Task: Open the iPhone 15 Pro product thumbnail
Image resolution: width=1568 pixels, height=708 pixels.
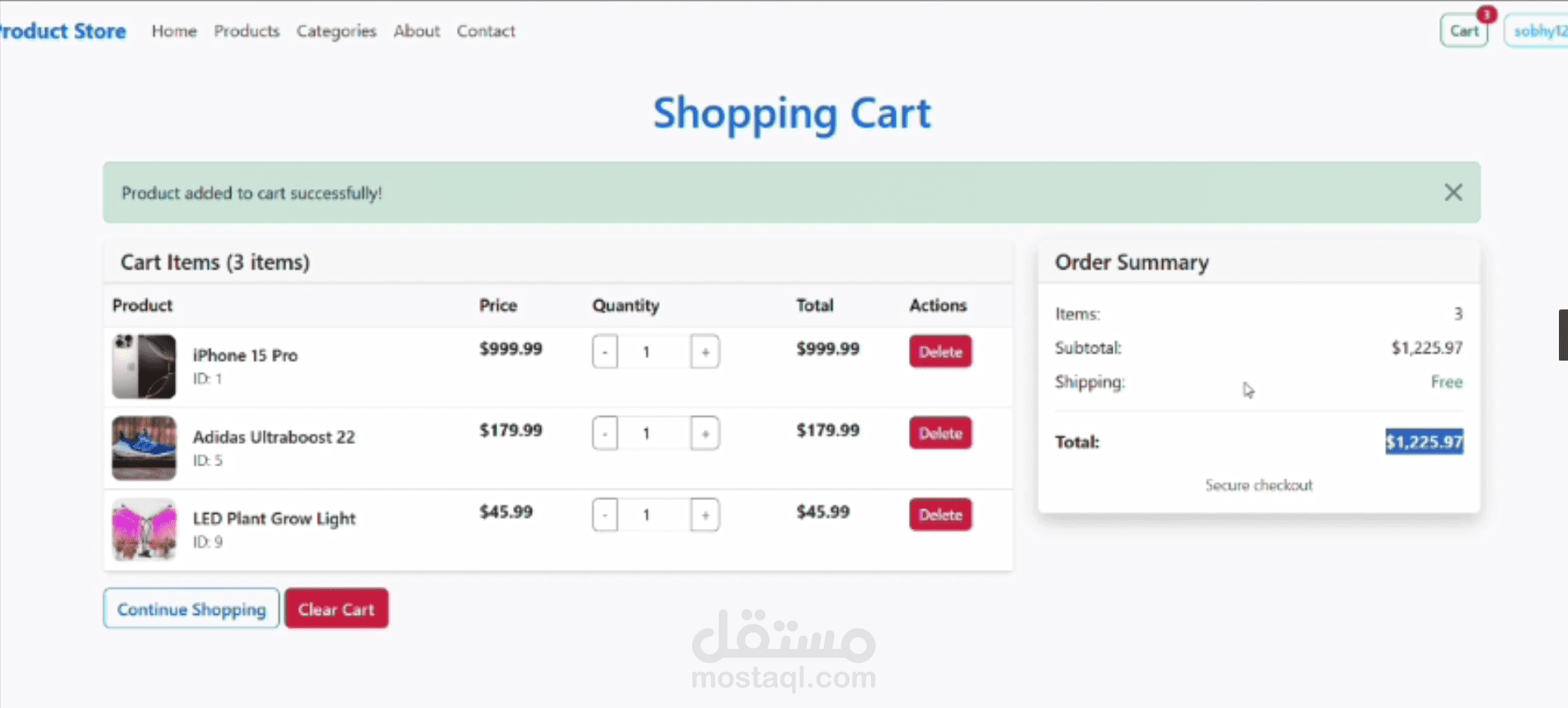Action: click(144, 366)
